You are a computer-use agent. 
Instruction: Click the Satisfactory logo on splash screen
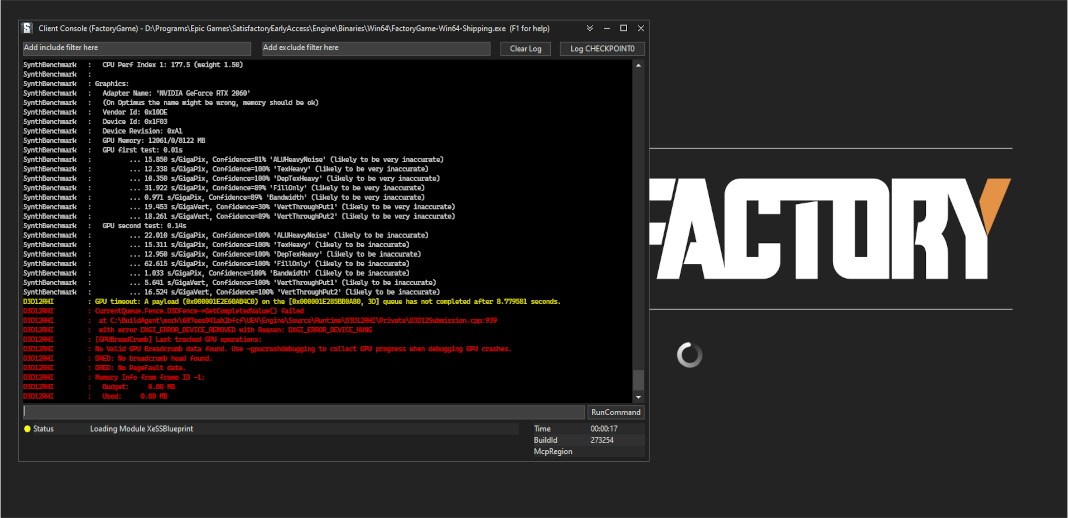(x=830, y=229)
